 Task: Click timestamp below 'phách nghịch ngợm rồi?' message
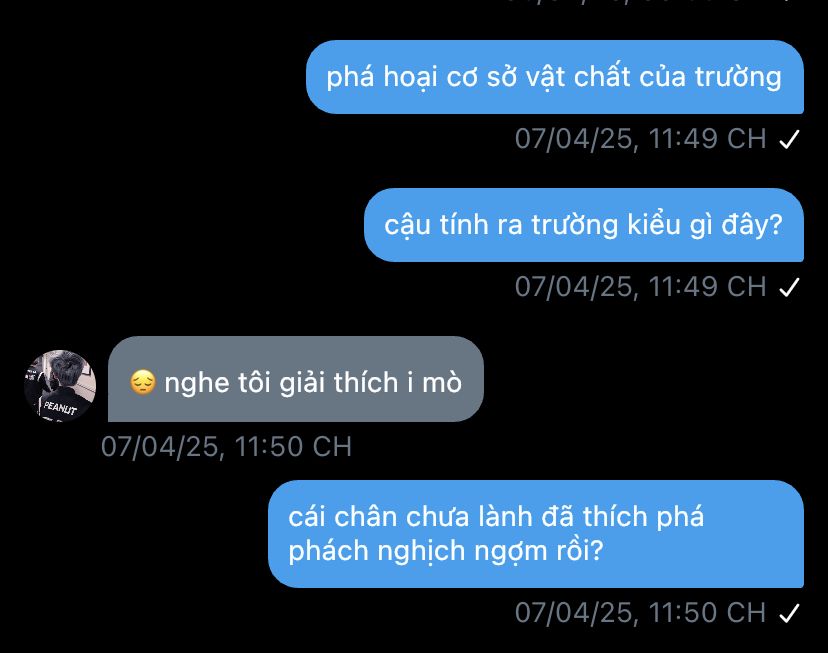pos(641,613)
